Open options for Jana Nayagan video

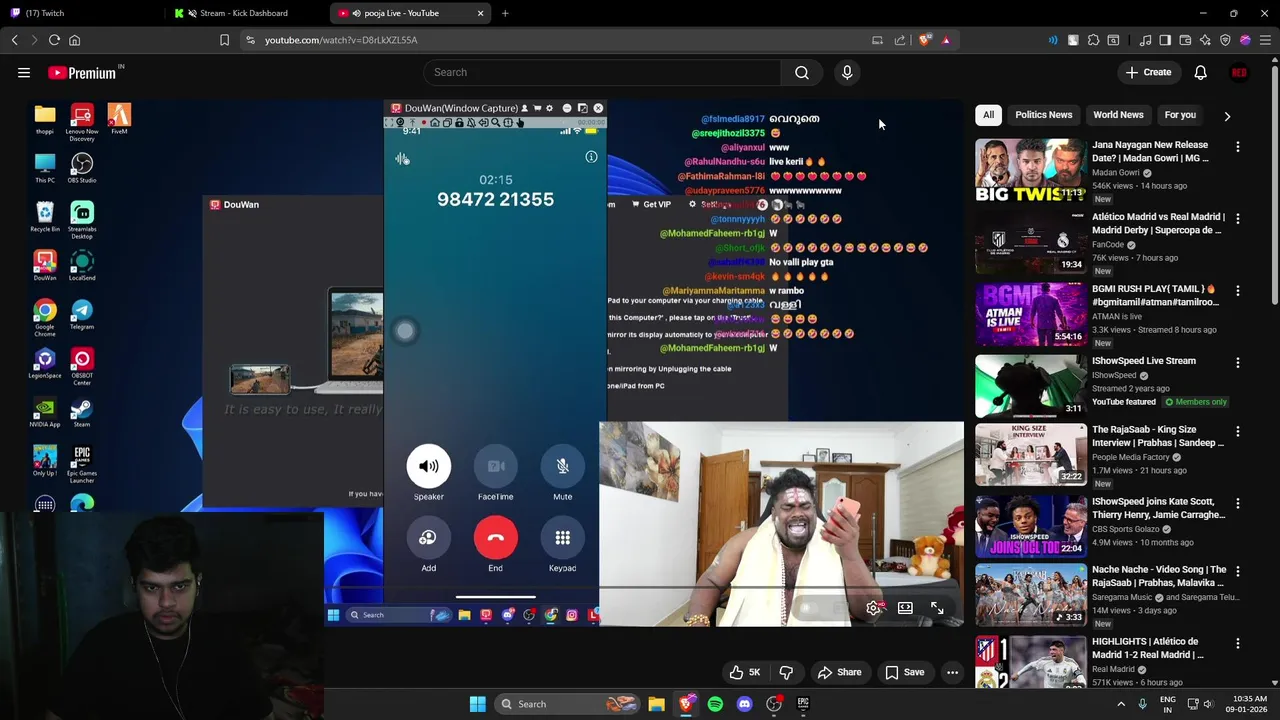(x=1237, y=147)
